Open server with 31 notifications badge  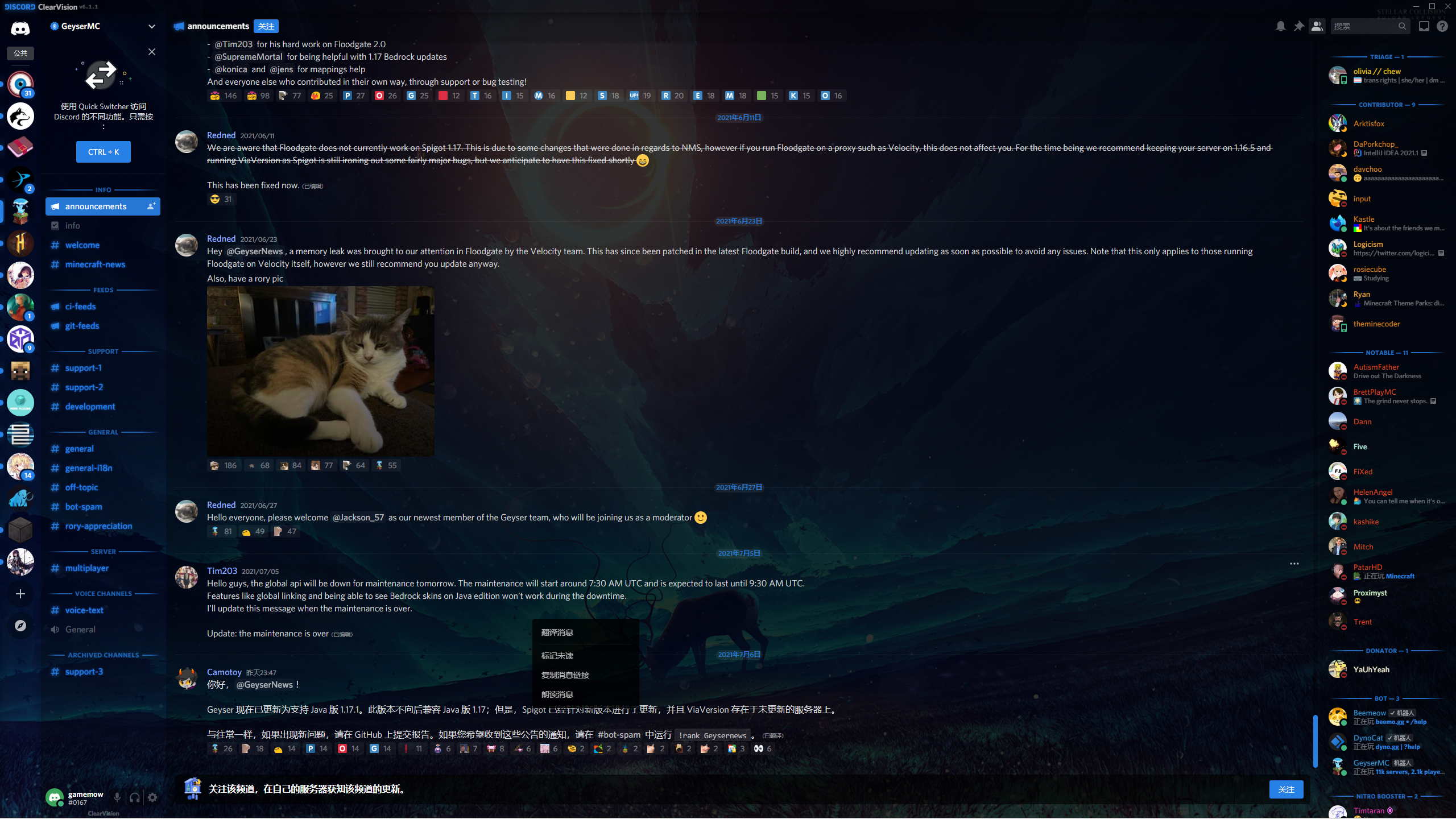20,84
